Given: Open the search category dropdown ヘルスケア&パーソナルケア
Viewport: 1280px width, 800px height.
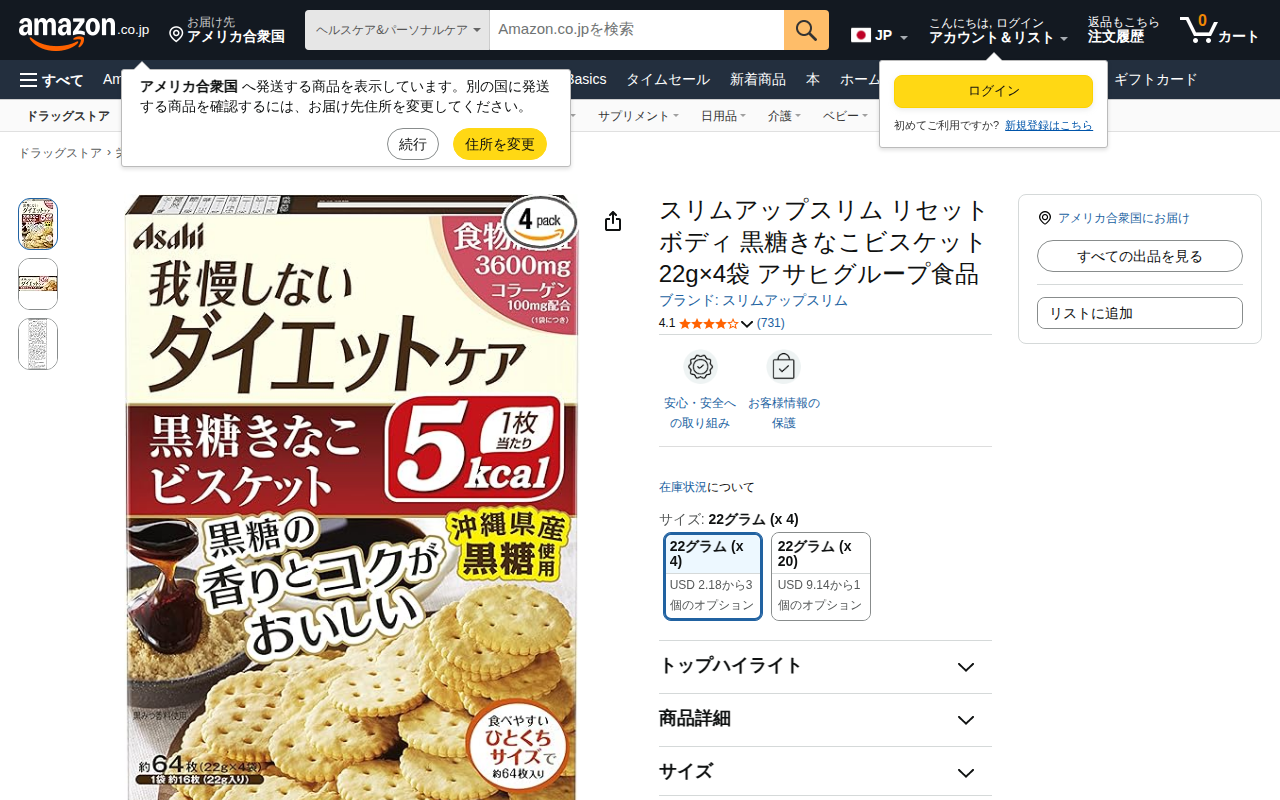Looking at the screenshot, I should pyautogui.click(x=398, y=30).
